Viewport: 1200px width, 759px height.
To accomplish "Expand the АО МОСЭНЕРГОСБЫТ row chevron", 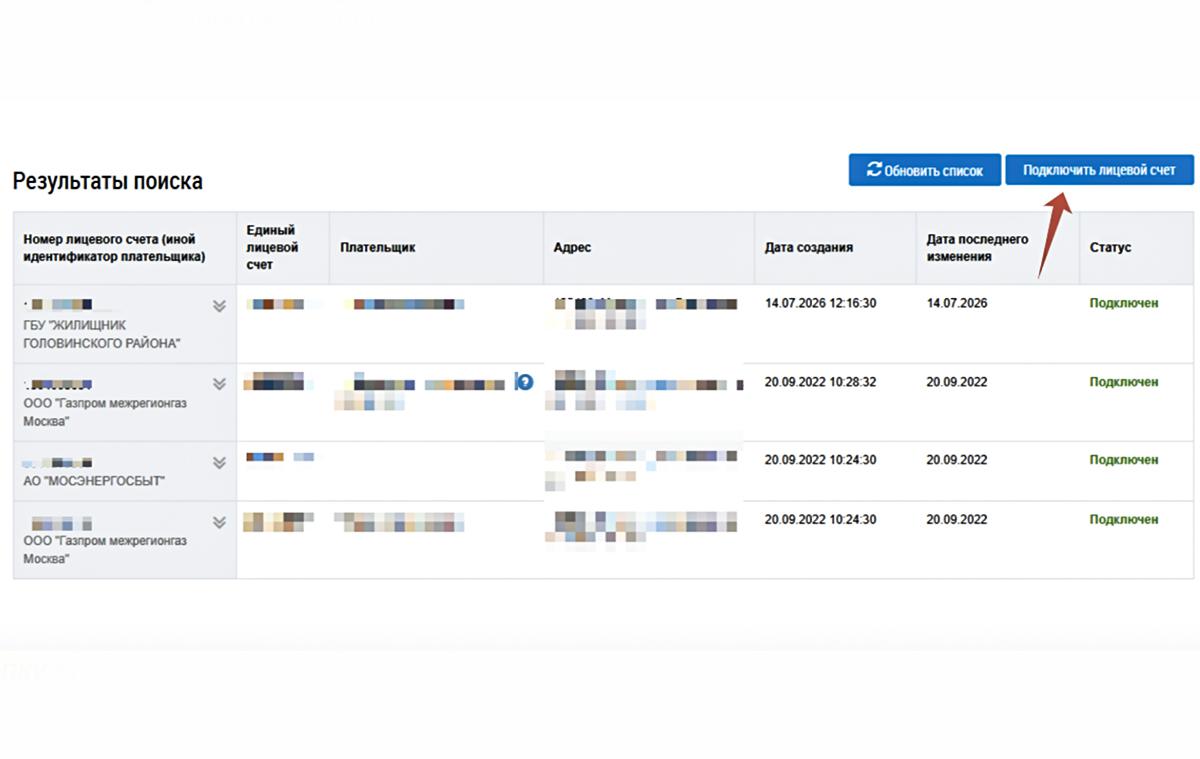I will coord(220,462).
